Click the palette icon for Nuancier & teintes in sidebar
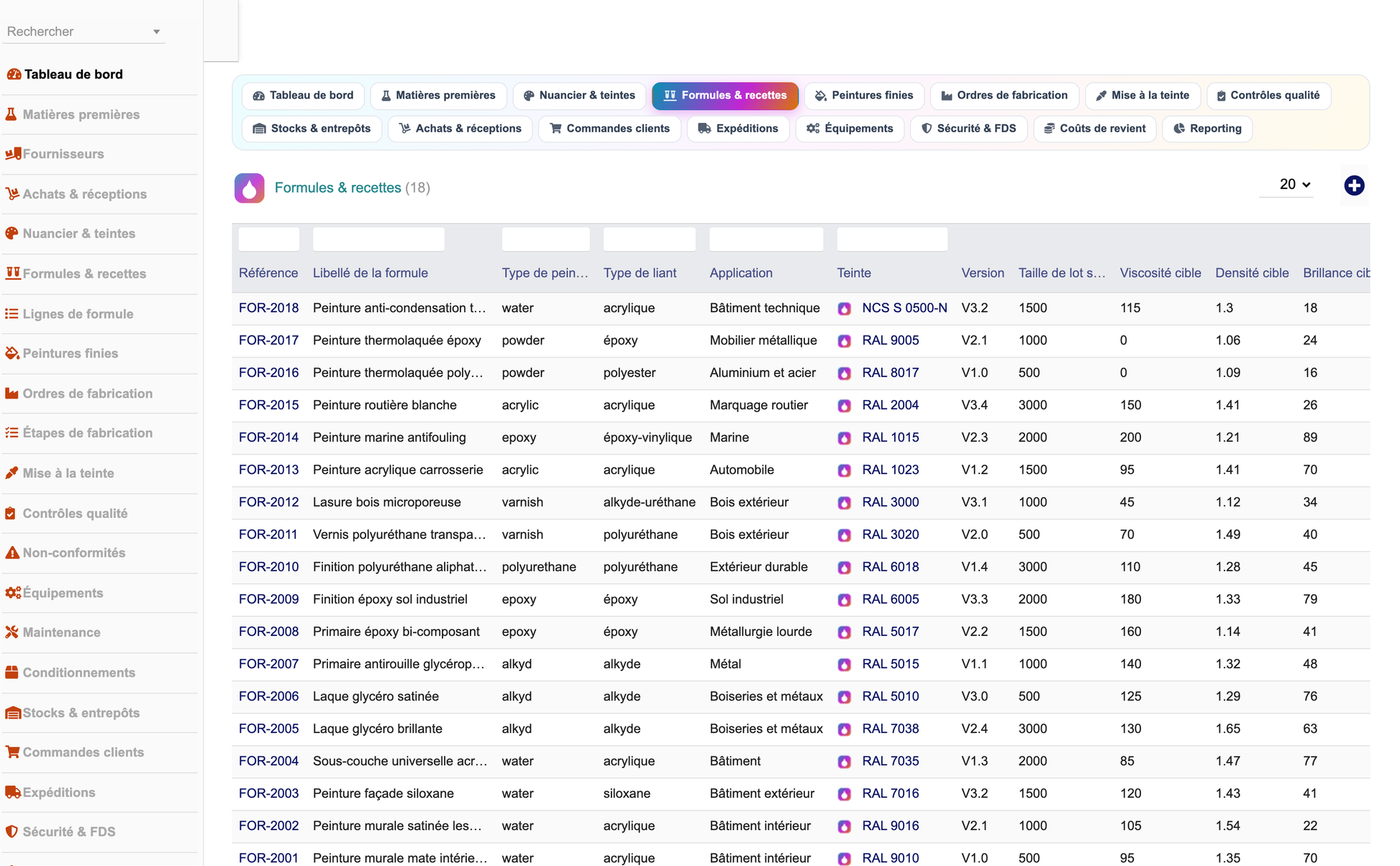The height and width of the screenshot is (866, 1400). (12, 233)
